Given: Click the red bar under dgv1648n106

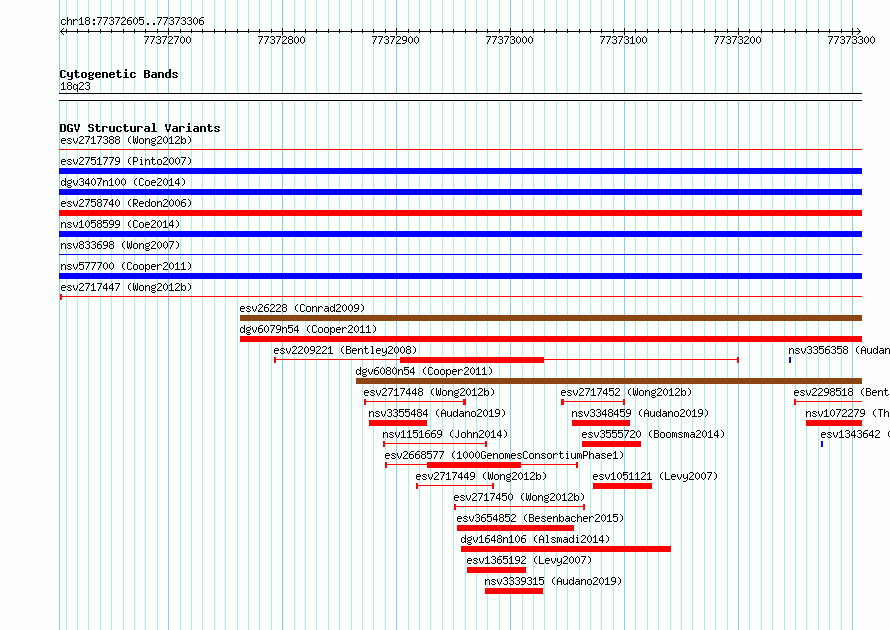Looking at the screenshot, I should coord(566,549).
